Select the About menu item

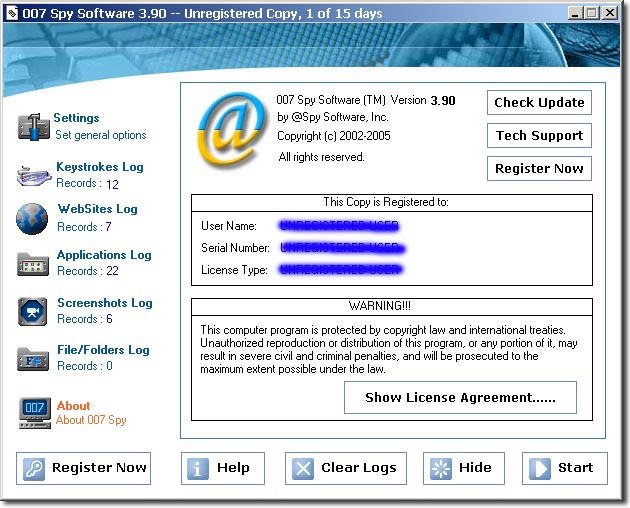tap(74, 406)
